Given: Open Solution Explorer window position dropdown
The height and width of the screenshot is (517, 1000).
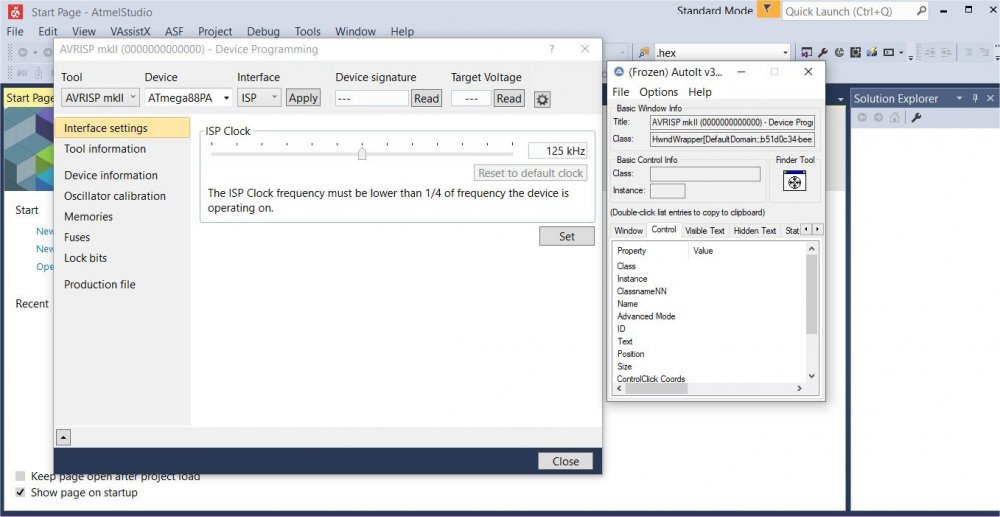Looking at the screenshot, I should [959, 98].
